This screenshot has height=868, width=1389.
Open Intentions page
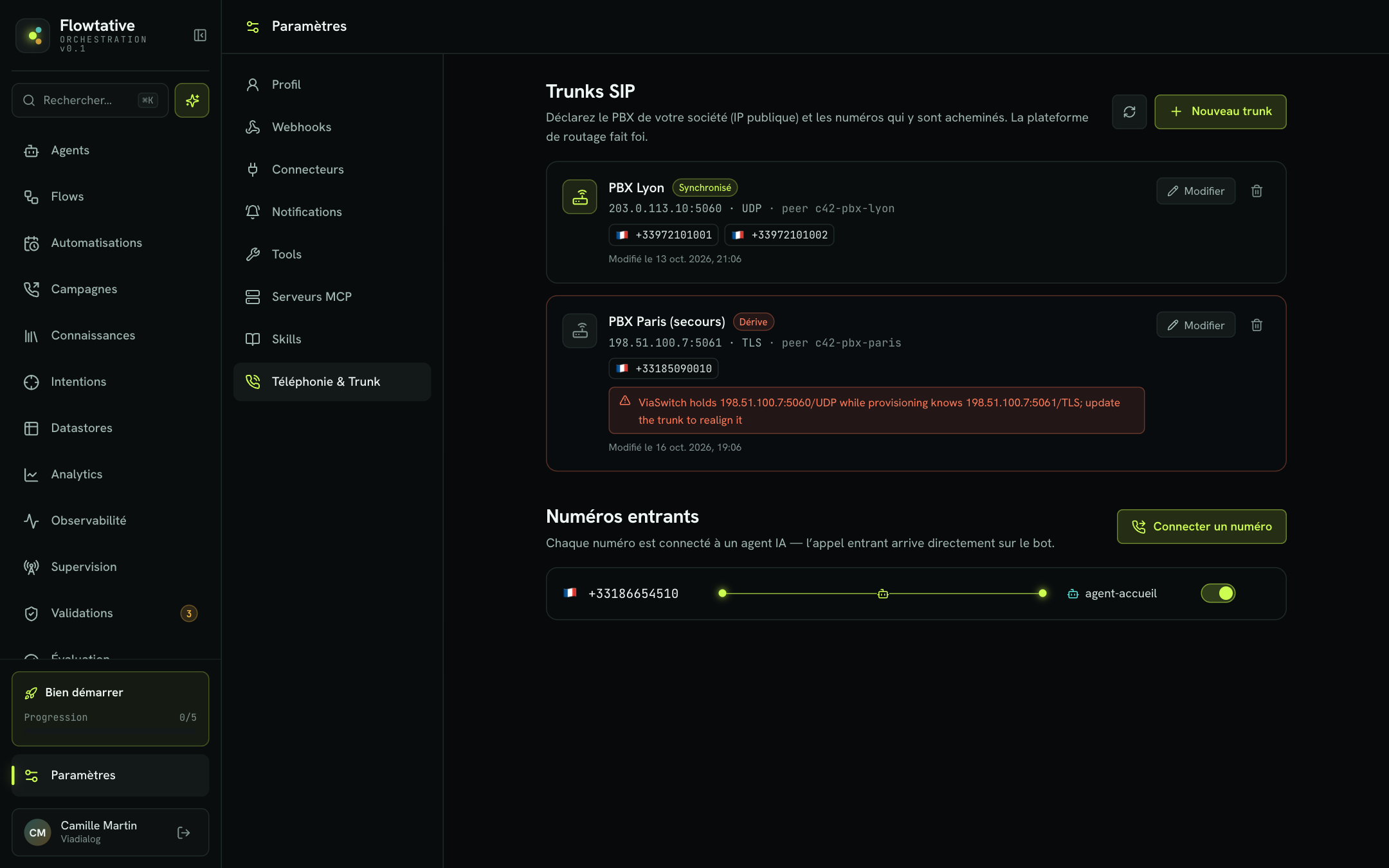coord(110,382)
